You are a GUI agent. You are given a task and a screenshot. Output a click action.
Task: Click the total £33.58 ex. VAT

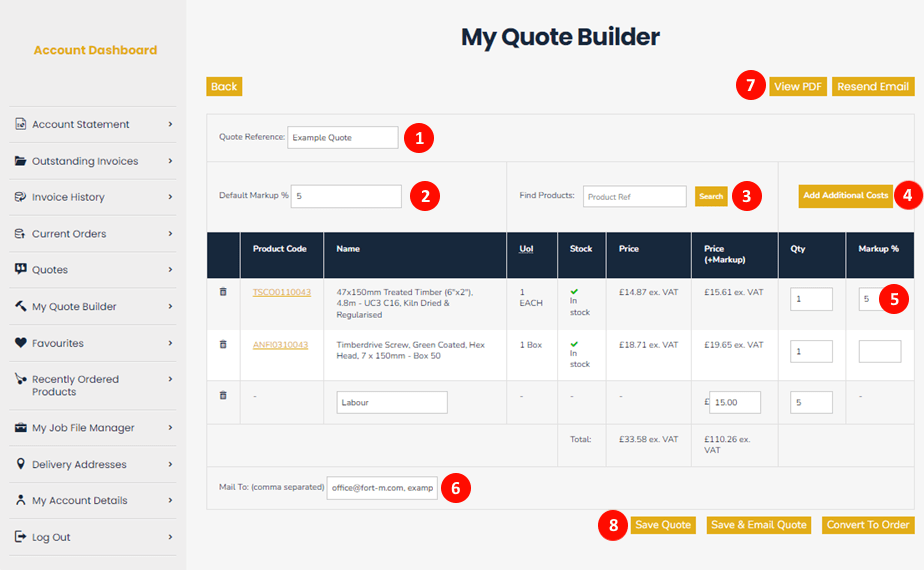pyautogui.click(x=648, y=439)
